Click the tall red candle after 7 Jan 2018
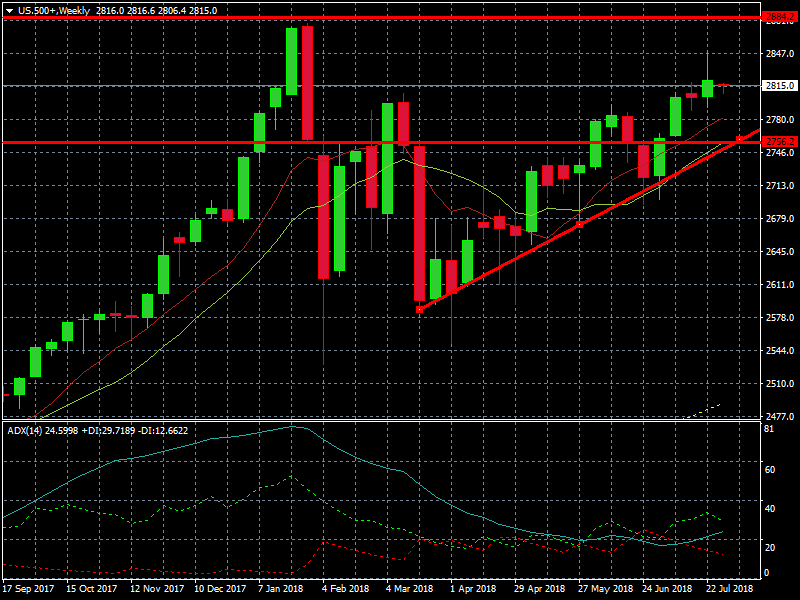Image resolution: width=800 pixels, height=600 pixels. pyautogui.click(x=307, y=82)
